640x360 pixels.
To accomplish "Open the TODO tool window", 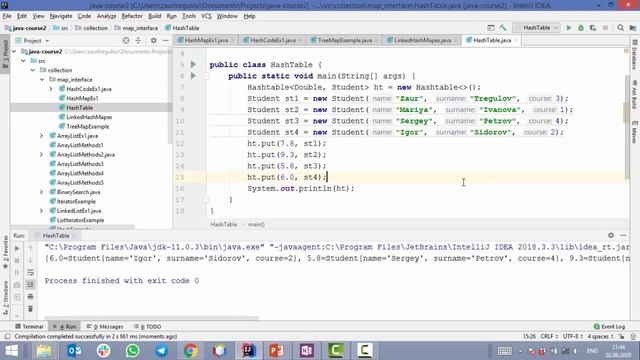I will (x=148, y=327).
